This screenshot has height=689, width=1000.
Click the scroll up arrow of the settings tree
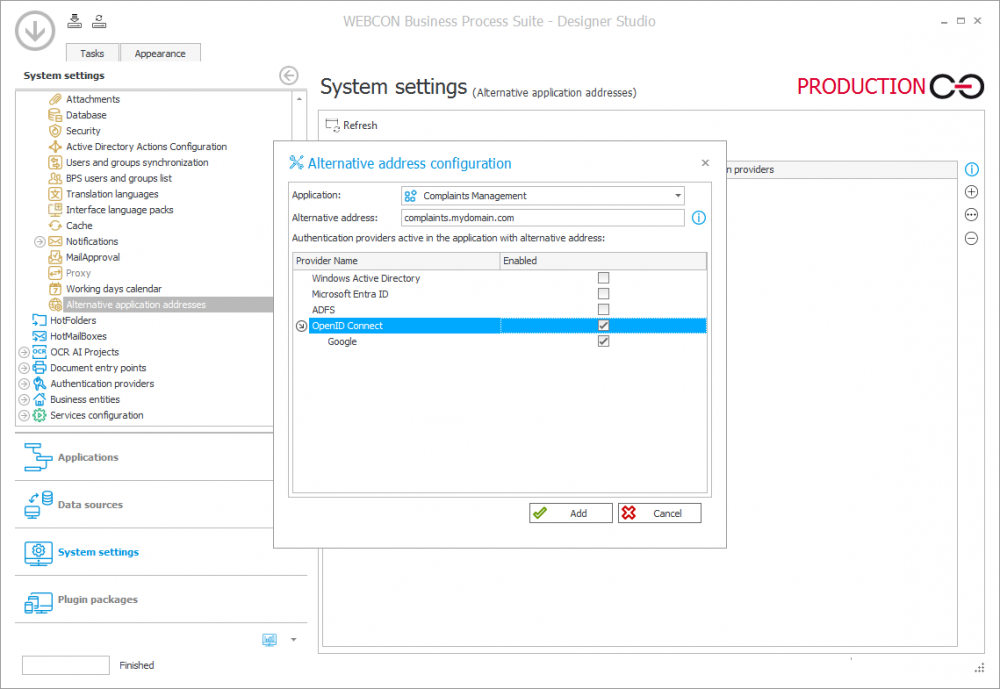coord(299,100)
